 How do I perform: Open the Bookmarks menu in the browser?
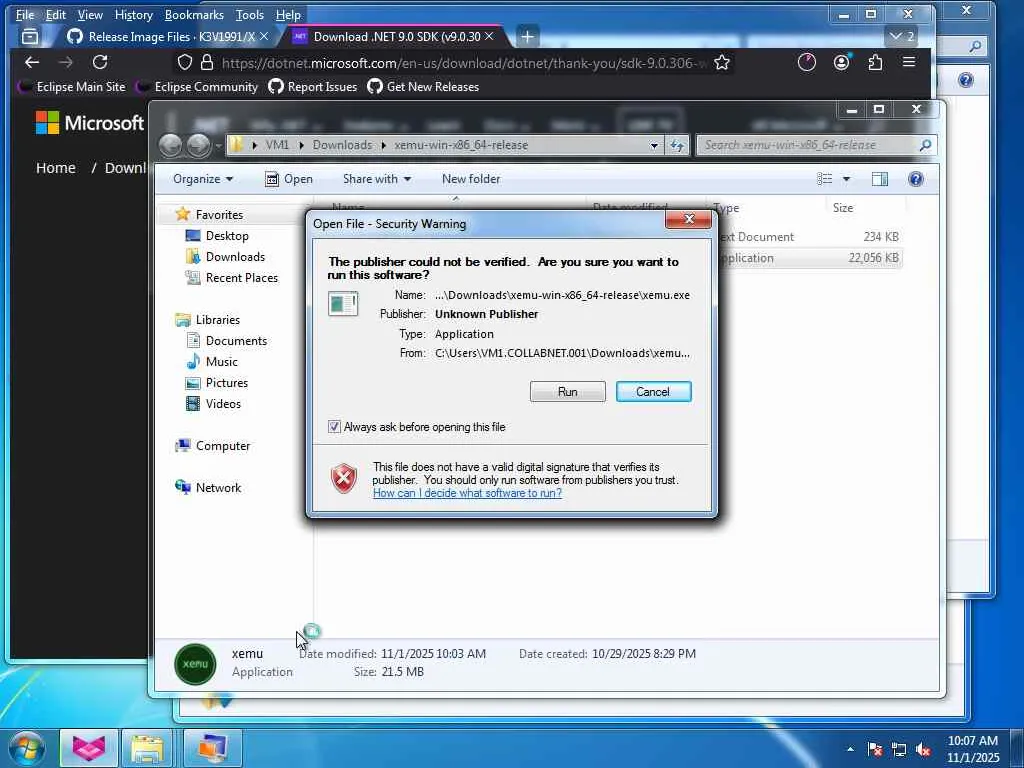tap(194, 14)
